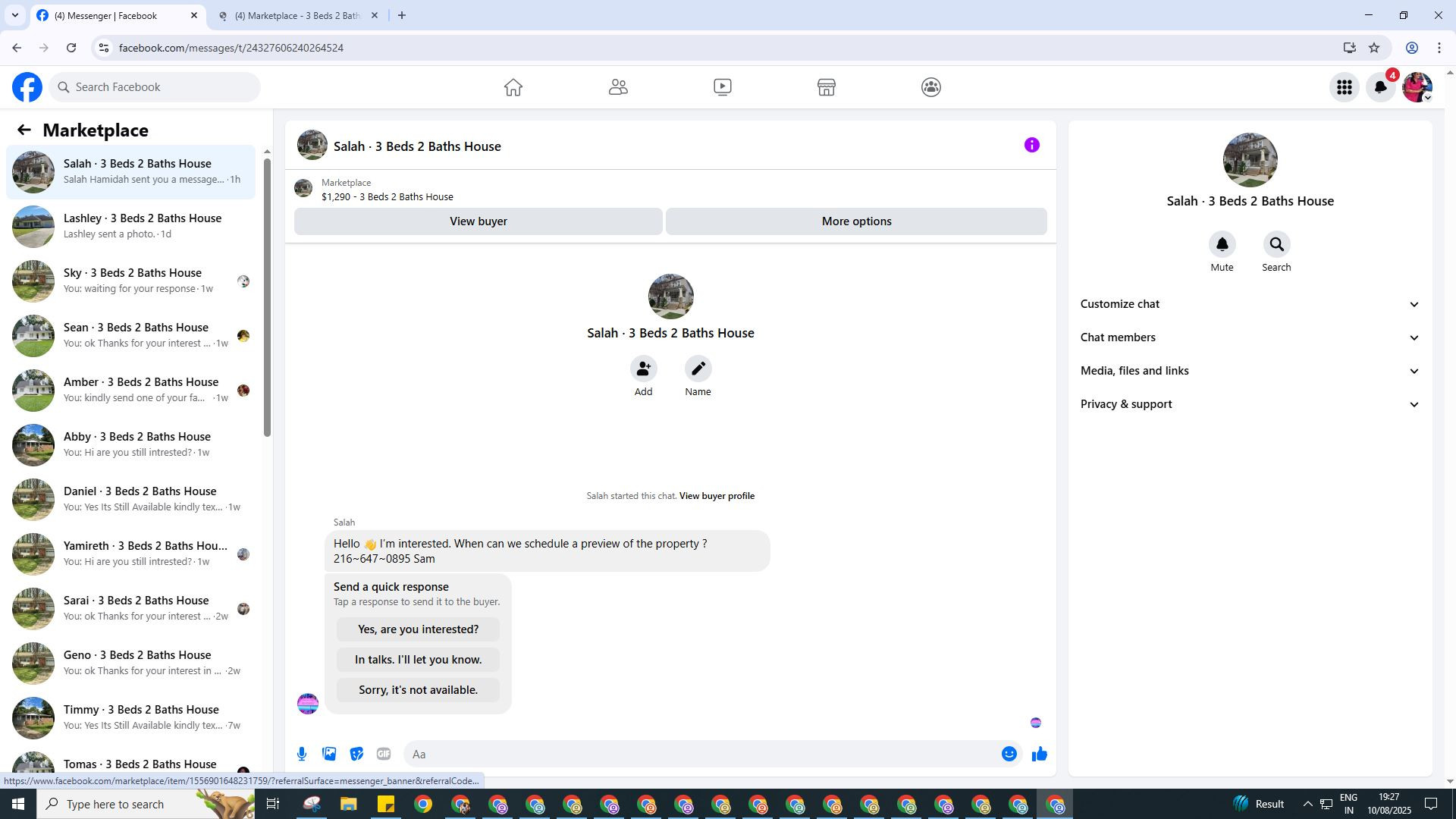This screenshot has width=1456, height=819.
Task: Expand the Chat members section
Action: (x=1250, y=337)
